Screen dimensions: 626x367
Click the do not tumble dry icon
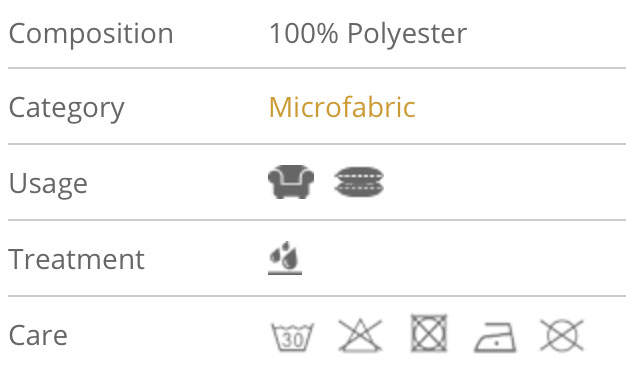point(429,333)
